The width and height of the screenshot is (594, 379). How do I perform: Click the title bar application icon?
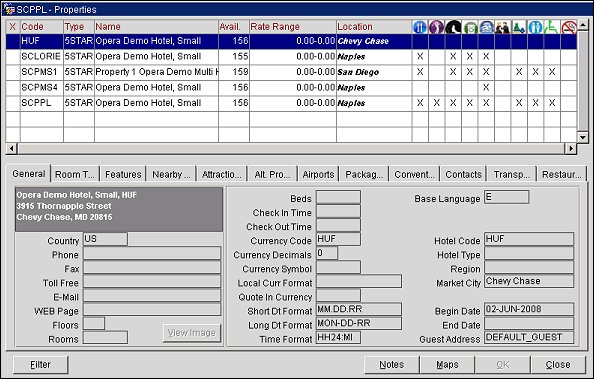(x=8, y=9)
